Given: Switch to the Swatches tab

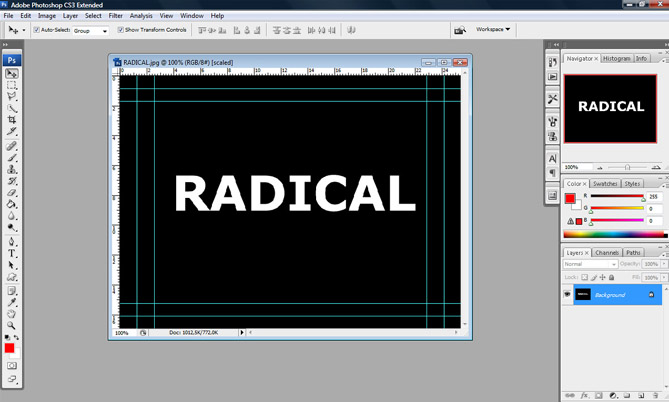Looking at the screenshot, I should tap(605, 184).
